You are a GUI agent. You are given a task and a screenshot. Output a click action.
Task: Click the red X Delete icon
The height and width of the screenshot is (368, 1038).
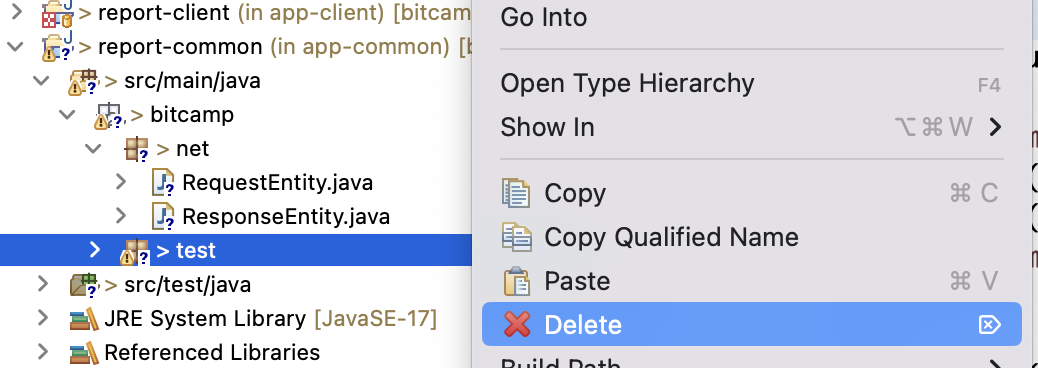pos(517,324)
